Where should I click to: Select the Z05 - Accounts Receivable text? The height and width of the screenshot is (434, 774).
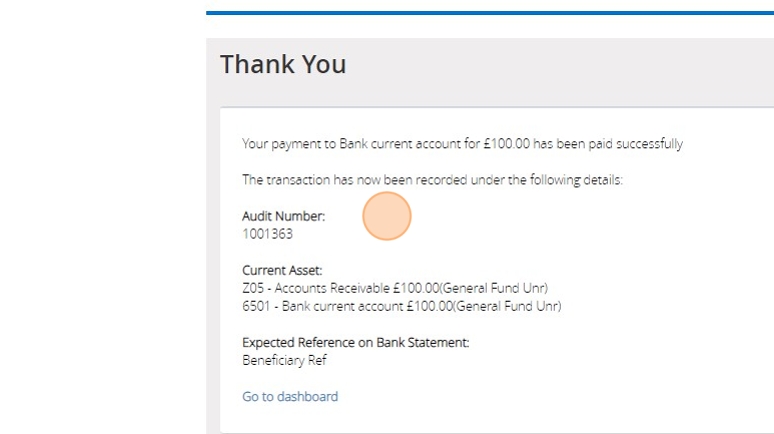pos(321,288)
